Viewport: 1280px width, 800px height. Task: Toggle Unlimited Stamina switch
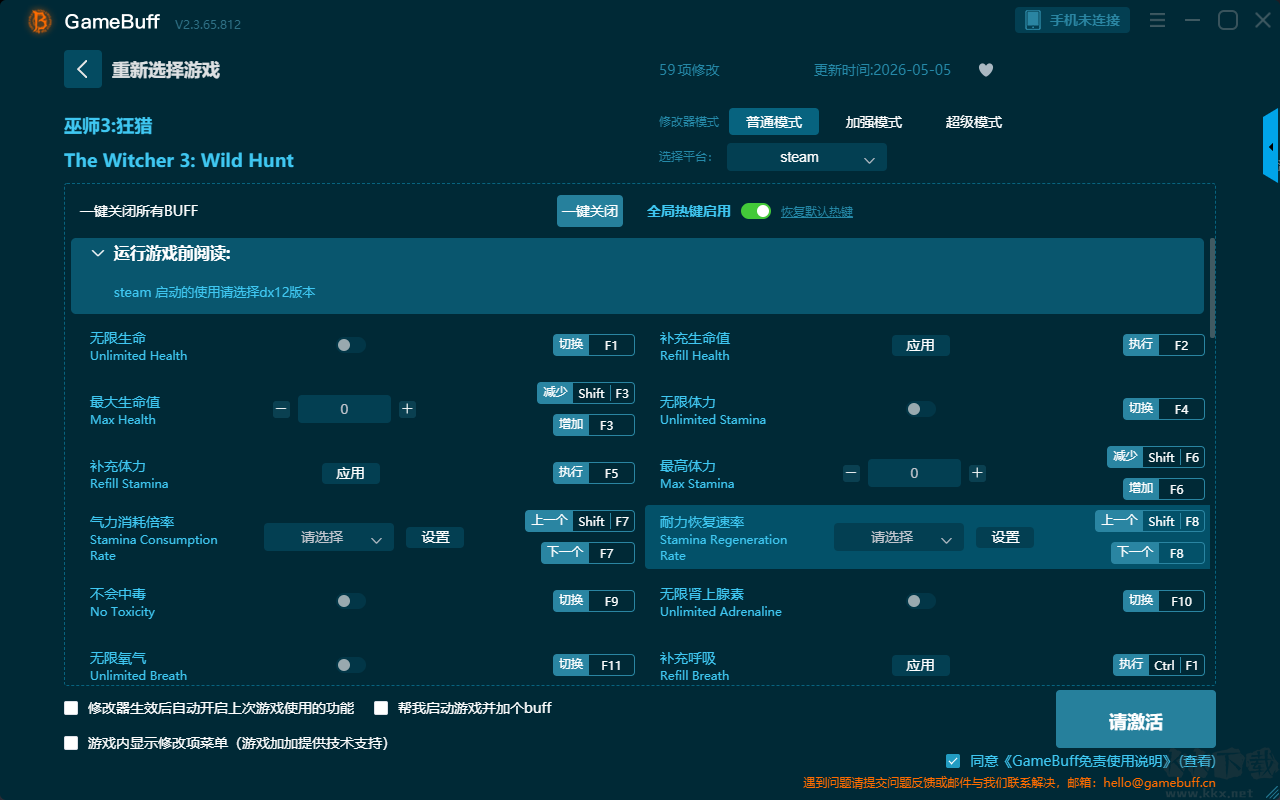pyautogui.click(x=921, y=409)
